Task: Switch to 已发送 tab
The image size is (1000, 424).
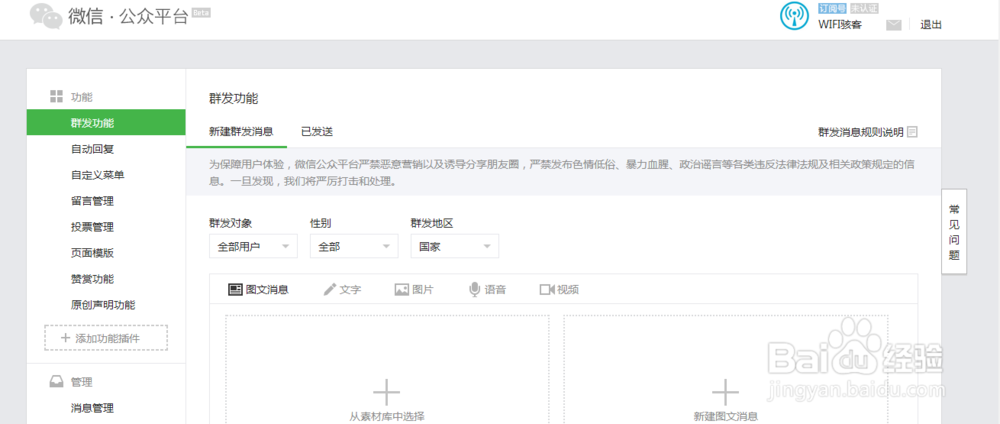Action: 317,132
